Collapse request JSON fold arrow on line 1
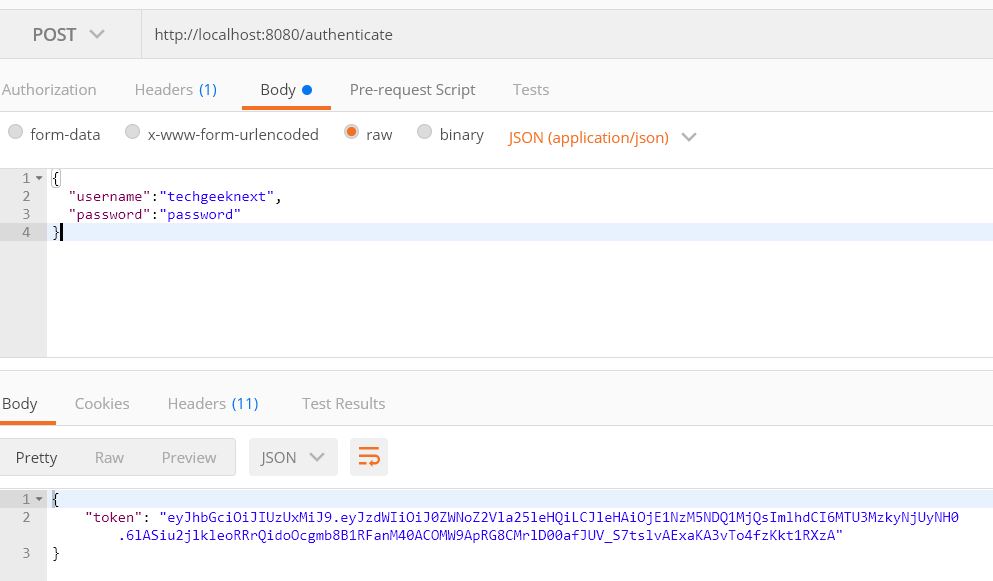 39,178
